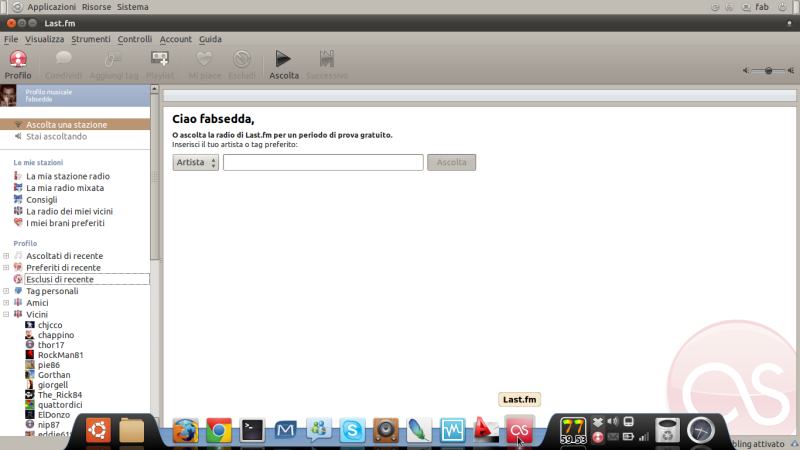Expand the Amici node
Screen dimensions: 800x450
6,303
